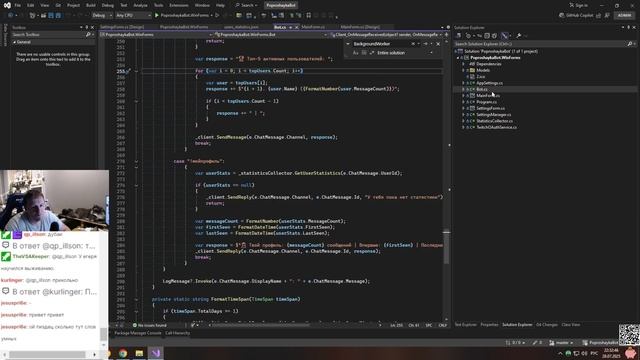Switch to the SettingsForm.cs [Design] tab
Image resolution: width=640 pixels, height=360 pixels.
click(122, 27)
